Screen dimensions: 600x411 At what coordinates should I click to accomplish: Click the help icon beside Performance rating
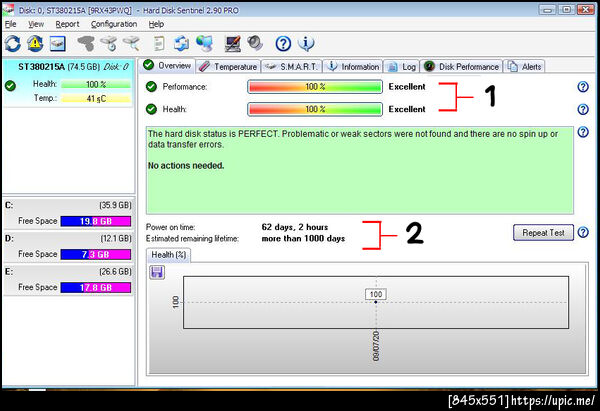coord(583,87)
